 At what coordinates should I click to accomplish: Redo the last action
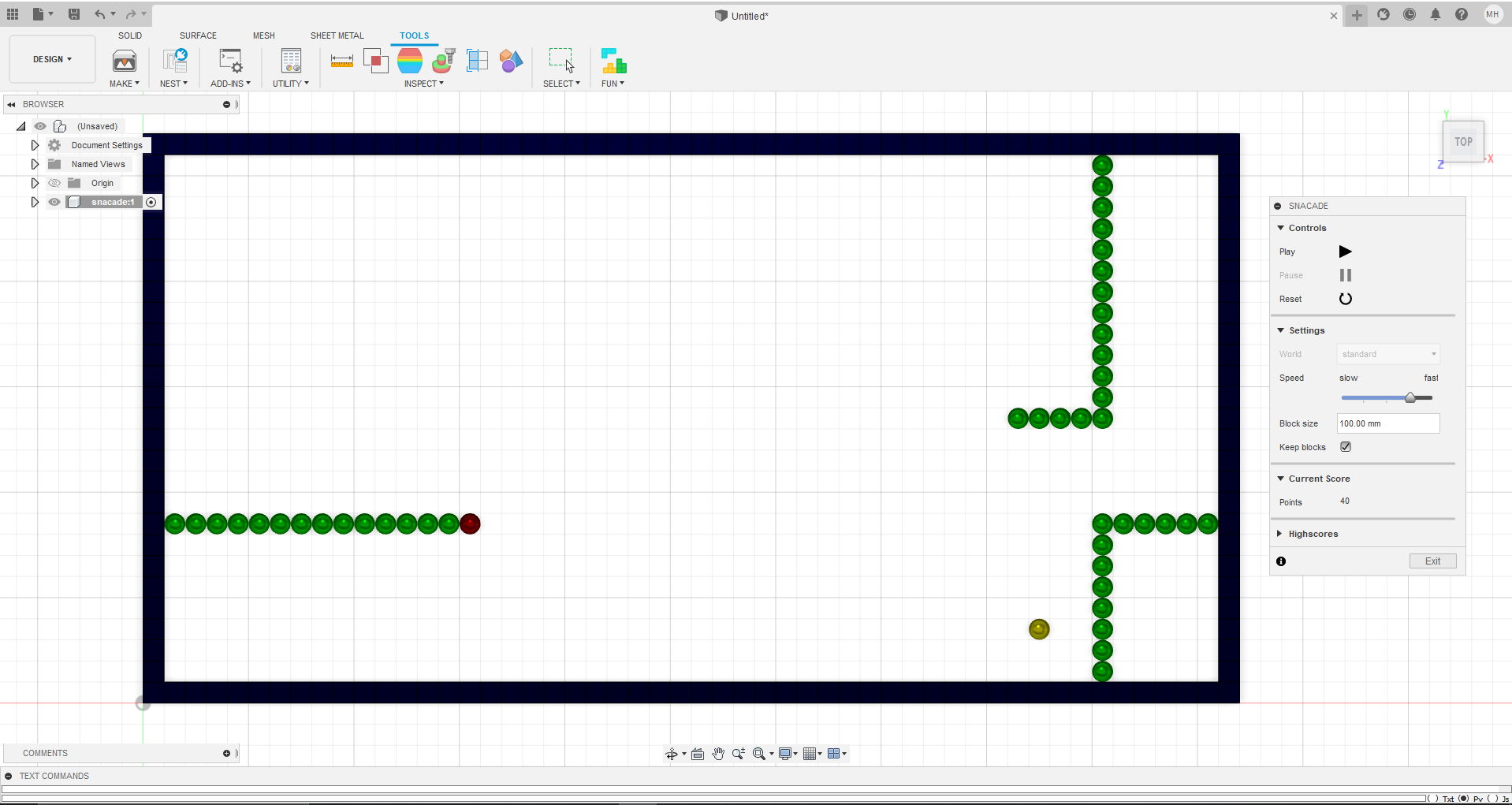tap(131, 14)
